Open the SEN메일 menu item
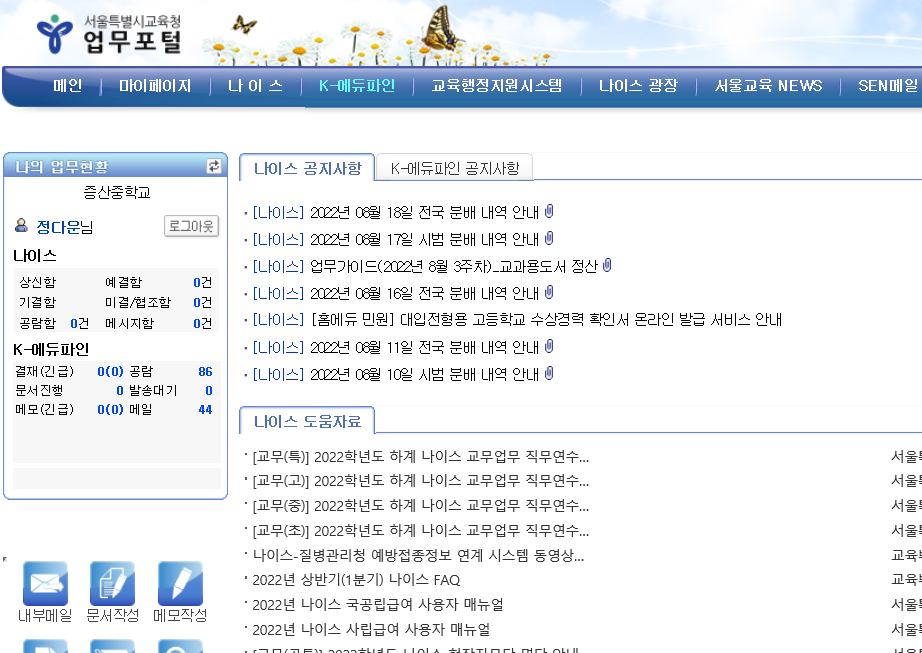 (888, 86)
